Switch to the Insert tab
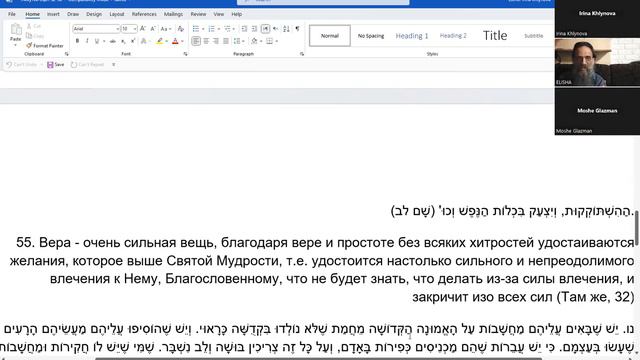The image size is (640, 360). click(x=53, y=14)
